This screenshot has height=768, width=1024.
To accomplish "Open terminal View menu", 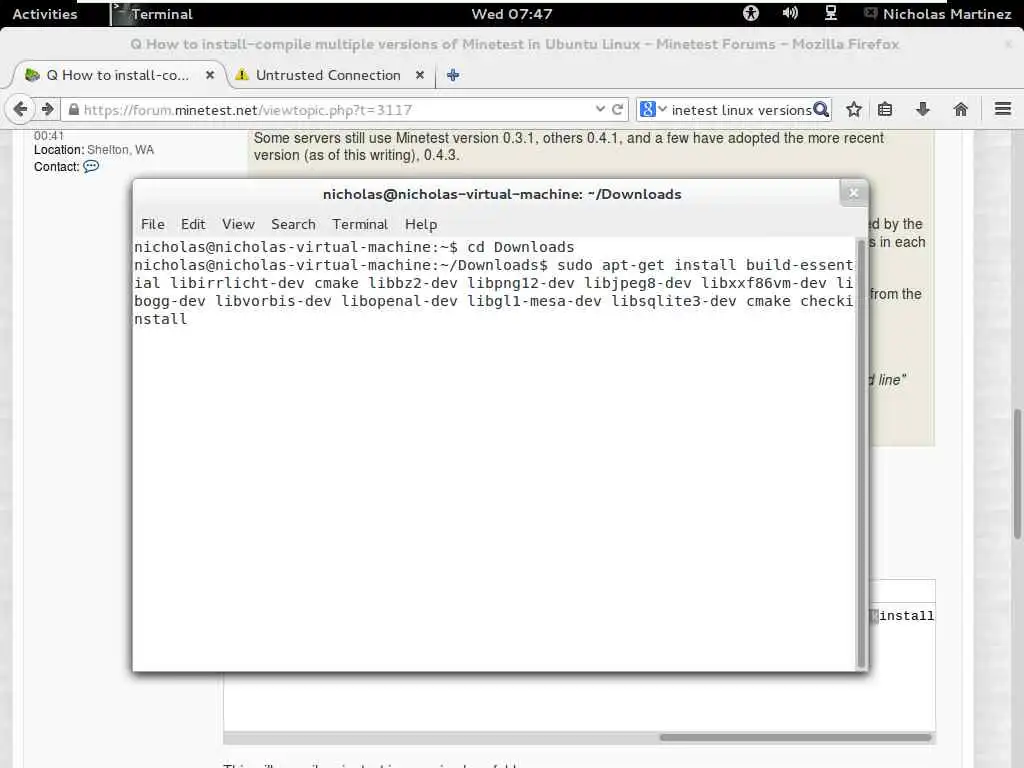I will click(238, 224).
